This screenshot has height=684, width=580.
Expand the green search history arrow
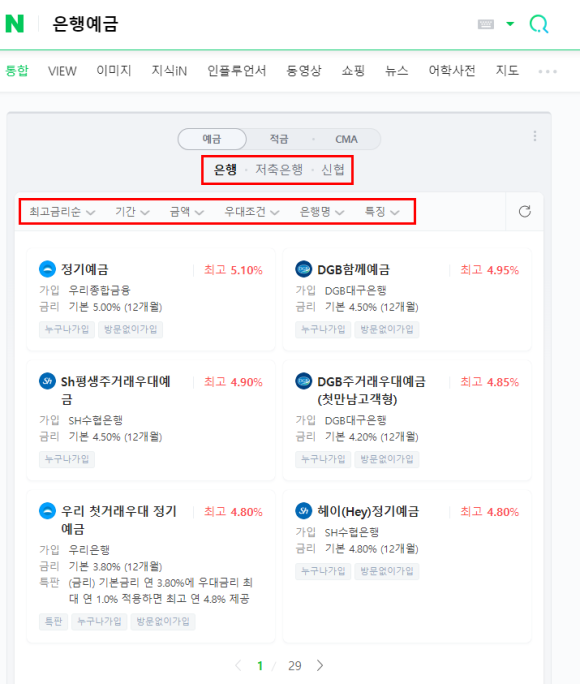pyautogui.click(x=510, y=24)
